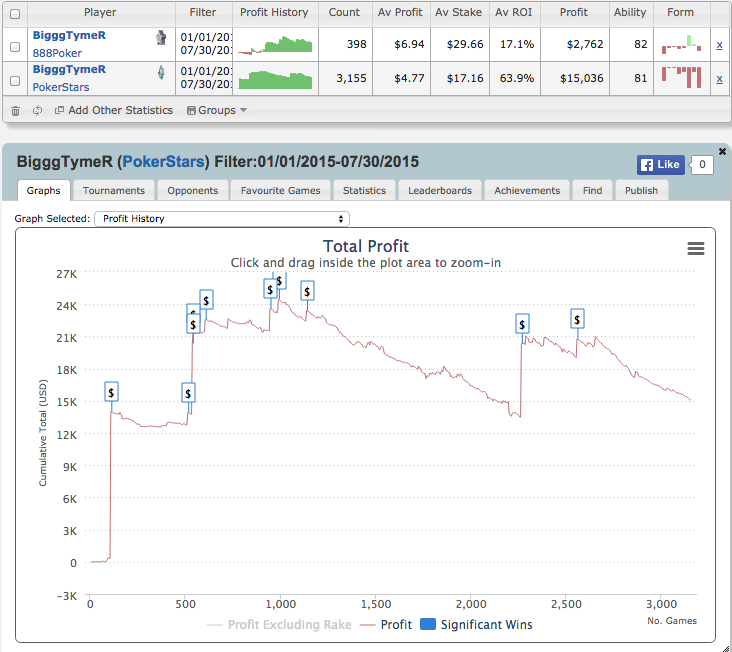This screenshot has width=732, height=652.
Task: Sort by the Av Stake column header
Action: coord(458,13)
